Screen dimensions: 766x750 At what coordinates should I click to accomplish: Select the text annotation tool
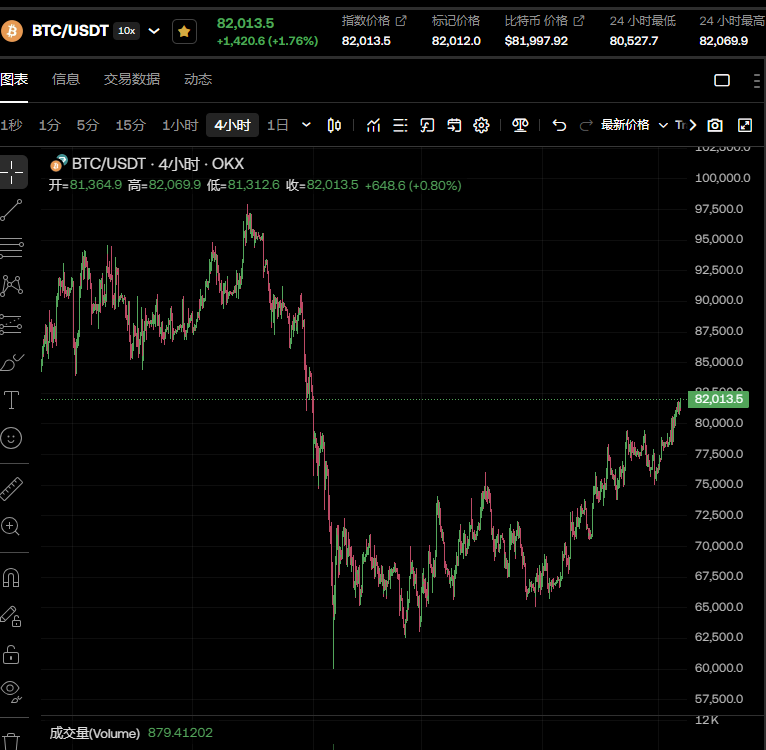(11, 400)
